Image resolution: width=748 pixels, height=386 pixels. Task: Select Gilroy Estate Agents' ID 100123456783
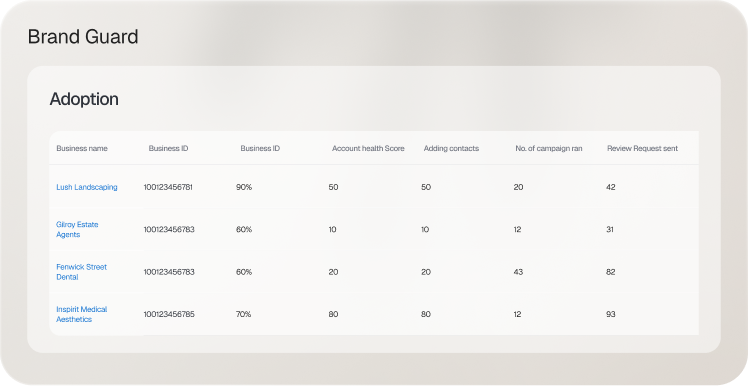tap(169, 230)
